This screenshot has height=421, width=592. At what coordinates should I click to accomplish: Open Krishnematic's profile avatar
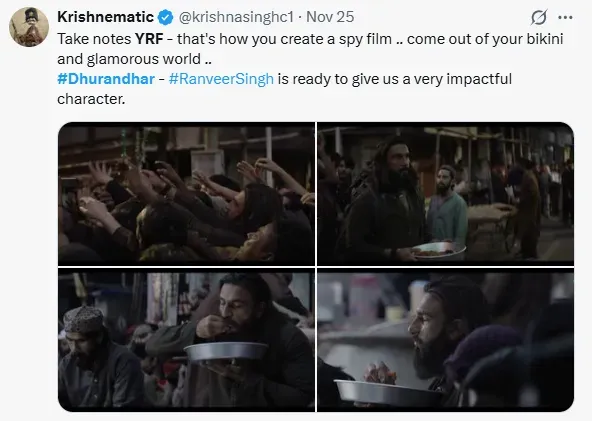coord(29,27)
